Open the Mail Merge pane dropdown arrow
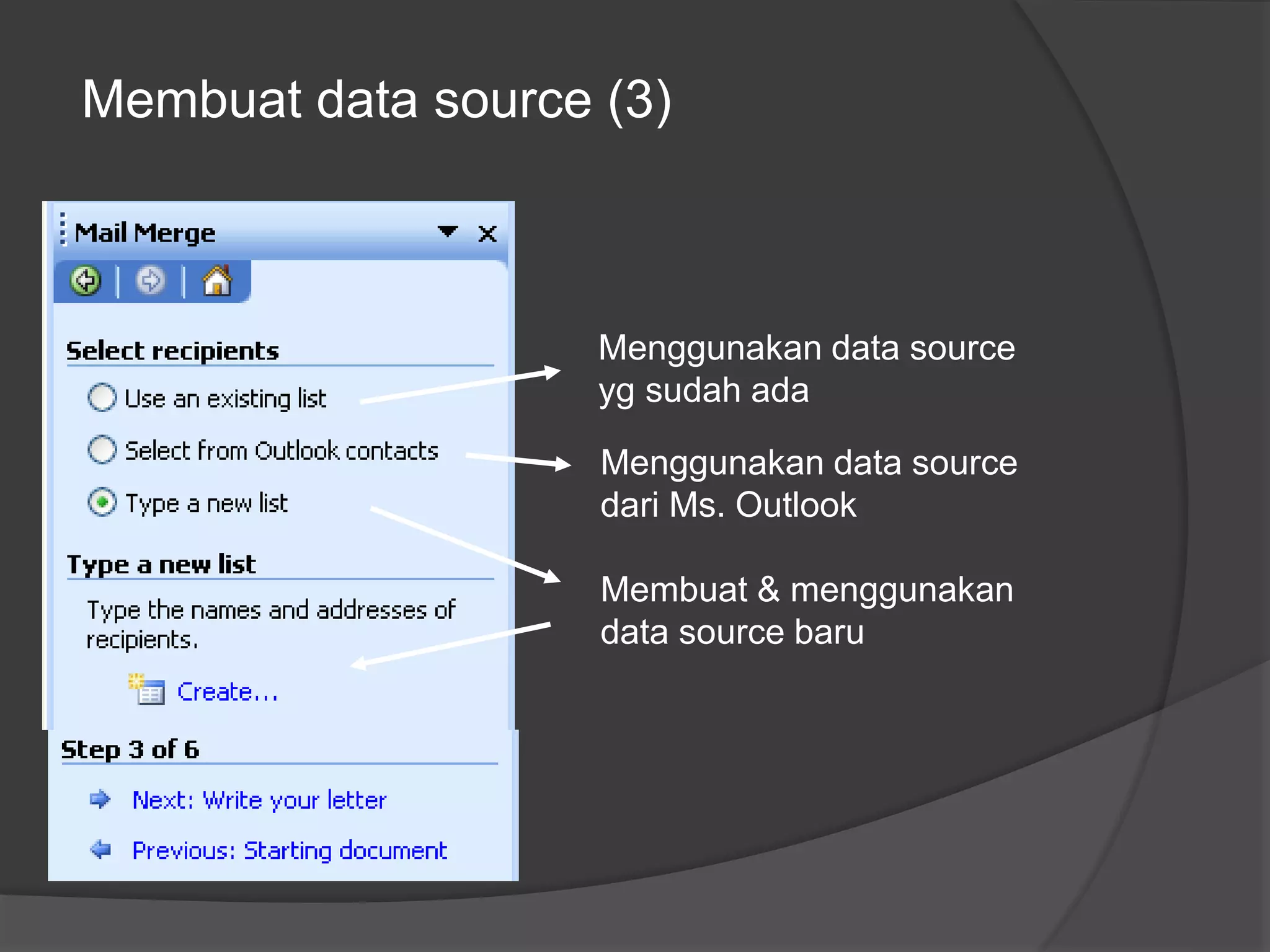 click(448, 232)
